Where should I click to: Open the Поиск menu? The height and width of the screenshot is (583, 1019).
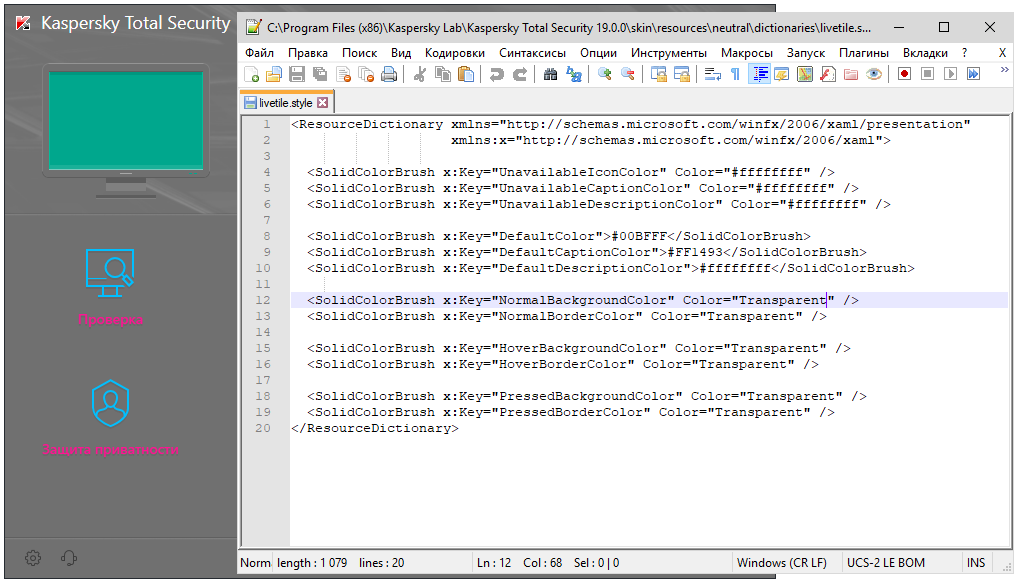coord(359,53)
